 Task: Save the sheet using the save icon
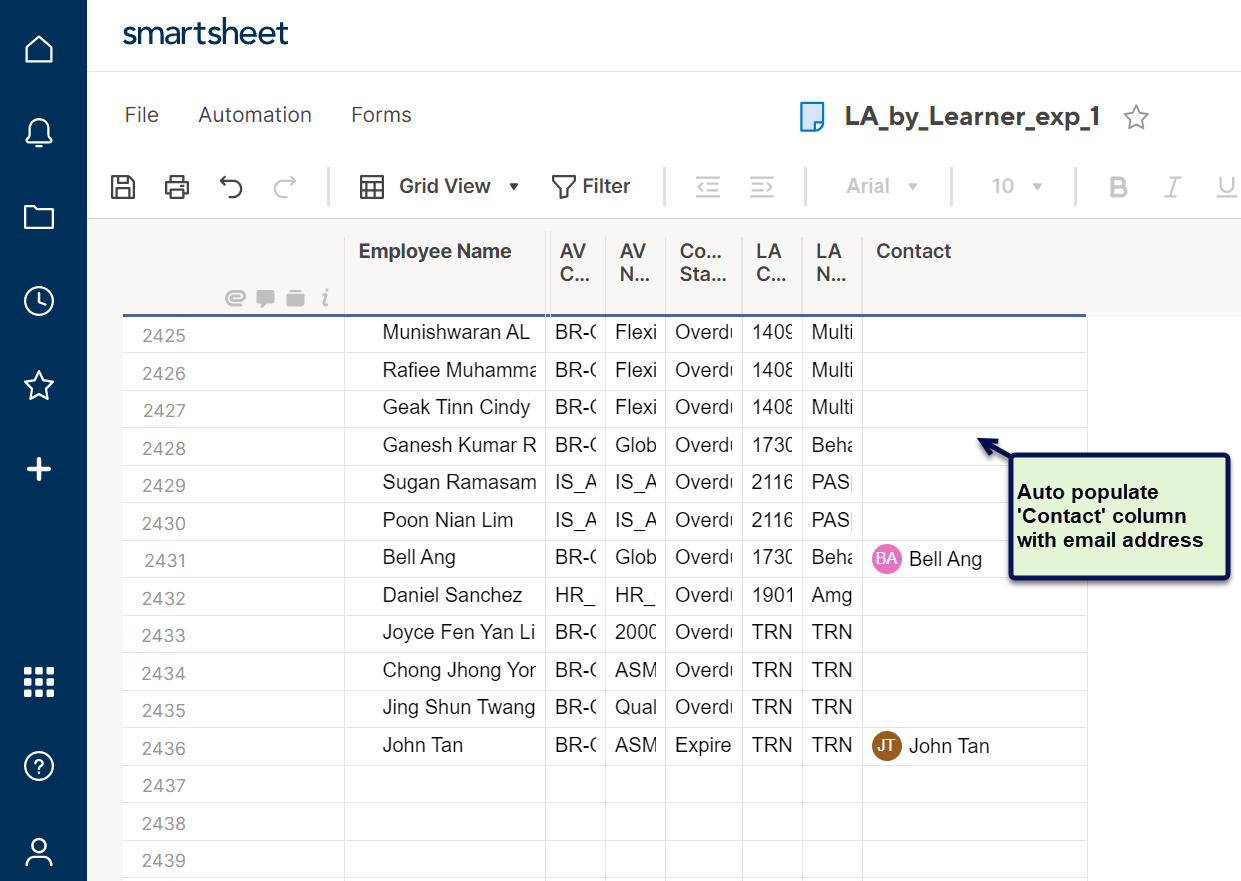point(122,186)
